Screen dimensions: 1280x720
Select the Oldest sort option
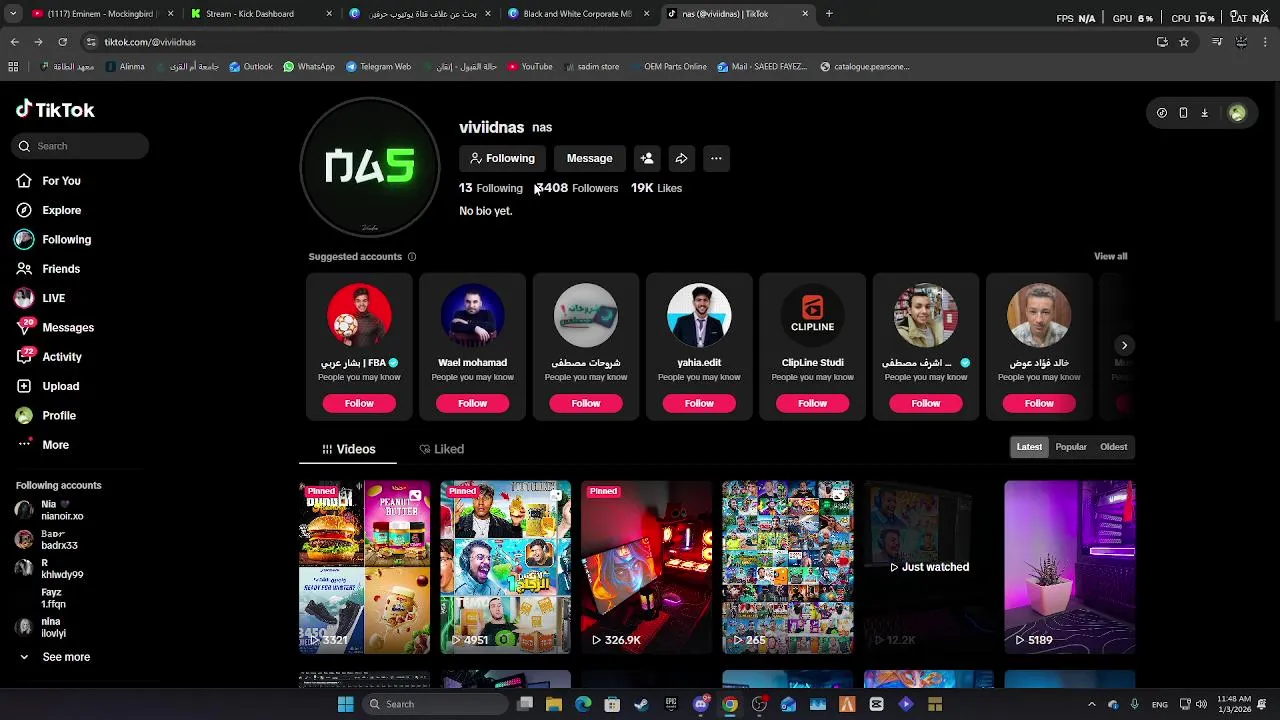point(1114,447)
